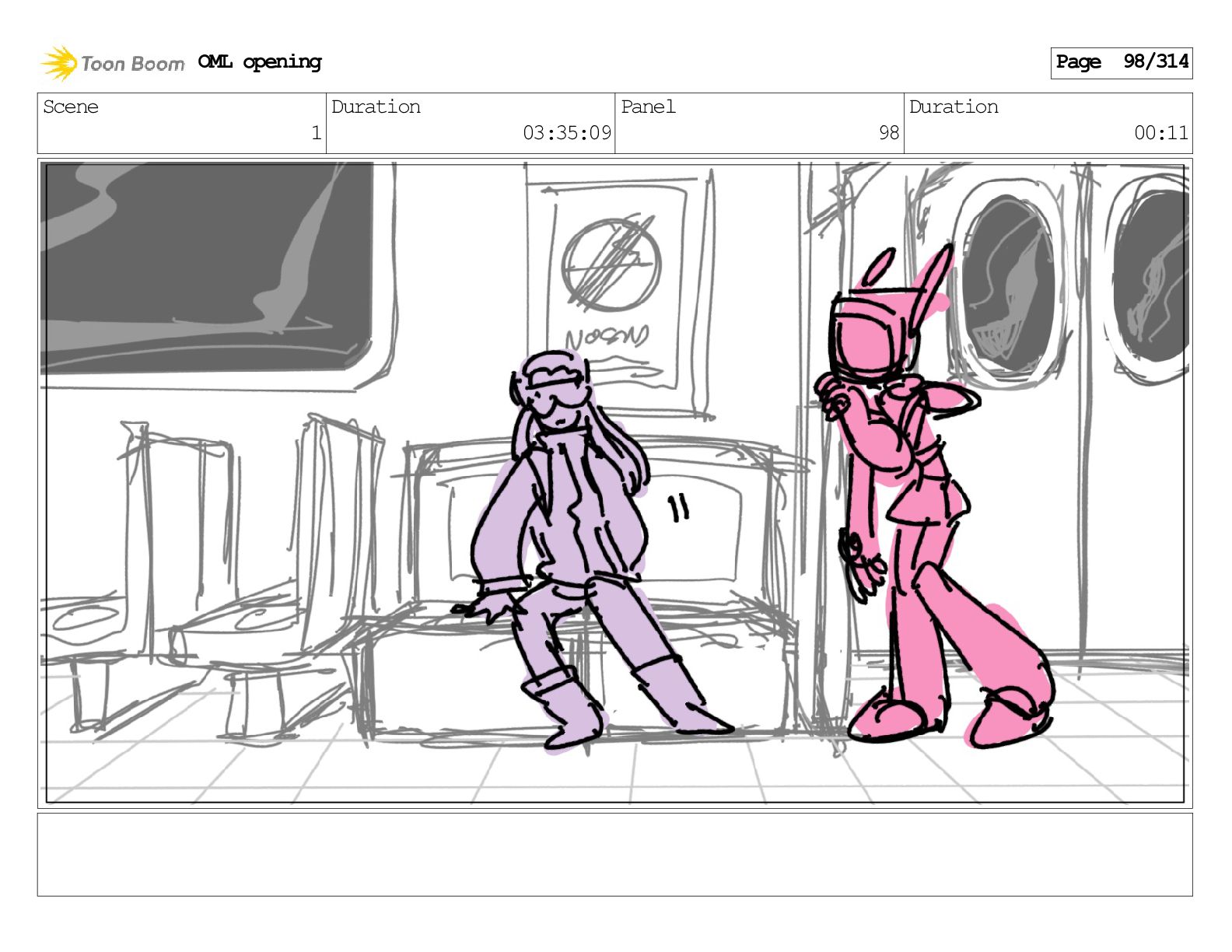Viewport: 1232px width, 952px height.
Task: Select the scene duration value 03:35:09
Action: pyautogui.click(x=566, y=133)
